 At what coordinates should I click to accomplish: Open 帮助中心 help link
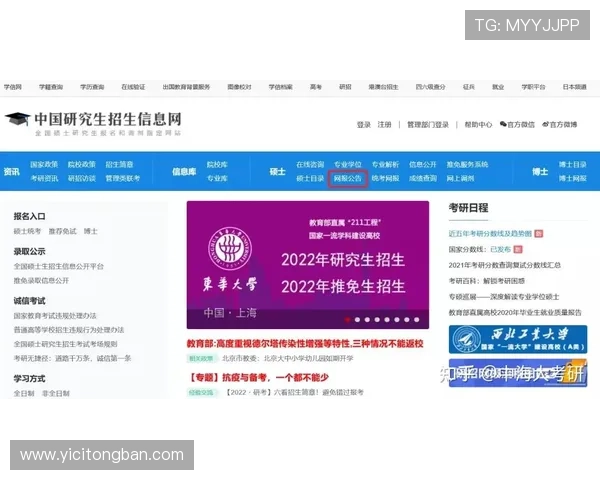point(478,124)
